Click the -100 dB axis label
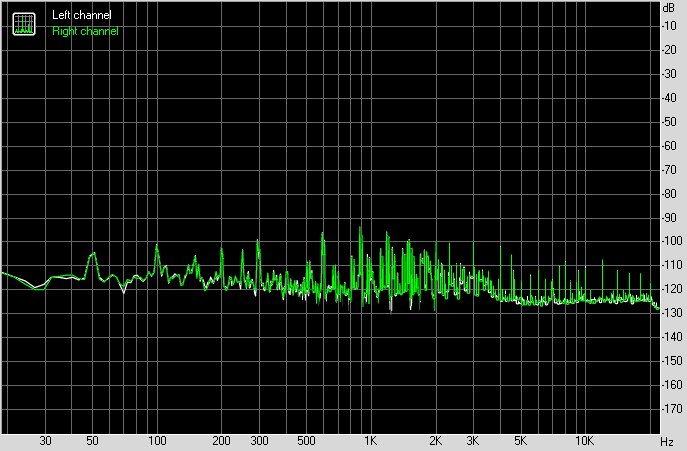This screenshot has height=451, width=687. [672, 241]
